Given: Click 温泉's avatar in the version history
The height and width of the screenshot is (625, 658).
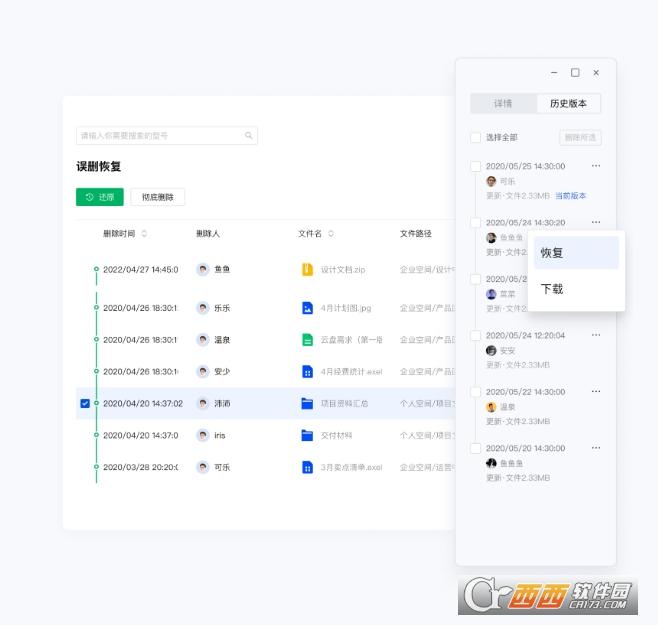Looking at the screenshot, I should [491, 407].
